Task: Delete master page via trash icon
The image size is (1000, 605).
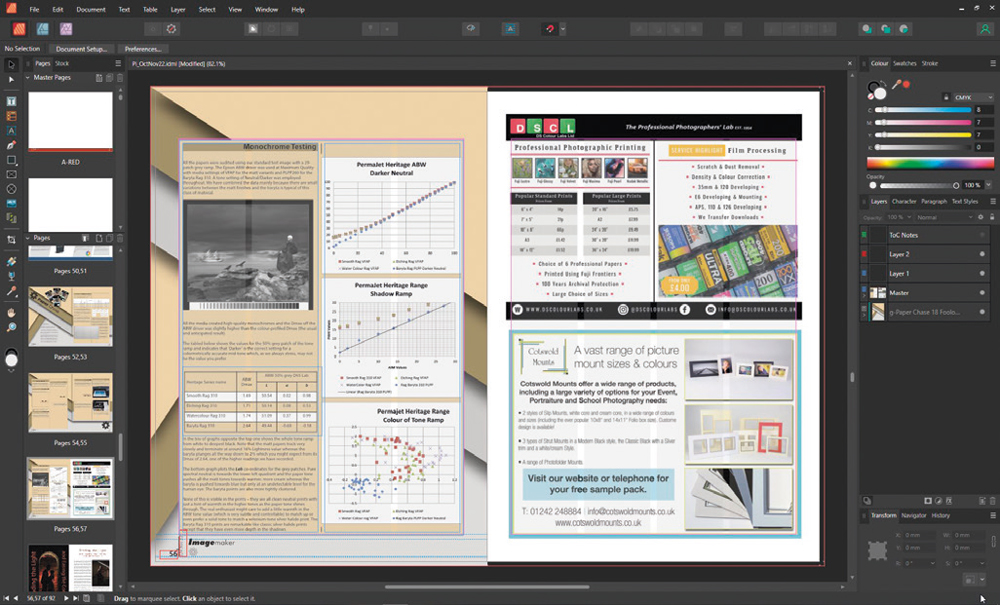Action: 119,78
